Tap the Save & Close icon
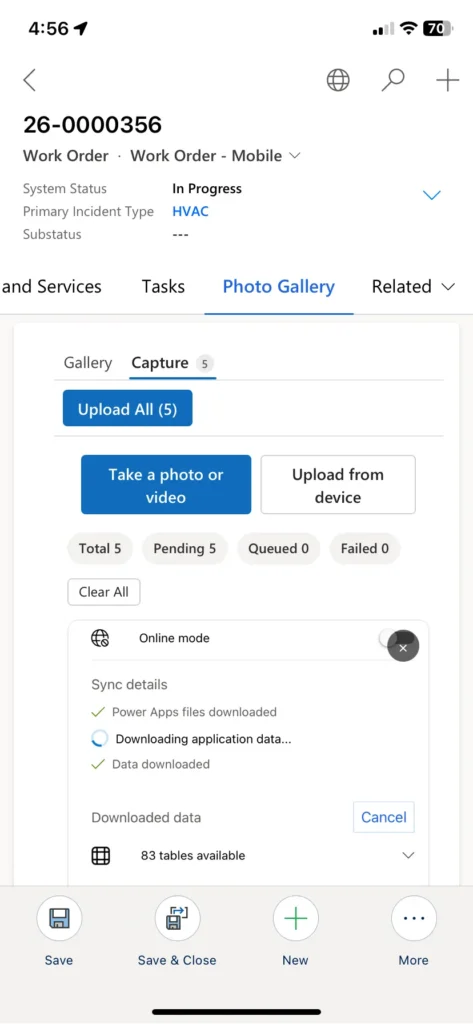The width and height of the screenshot is (473, 1024). coord(177,918)
